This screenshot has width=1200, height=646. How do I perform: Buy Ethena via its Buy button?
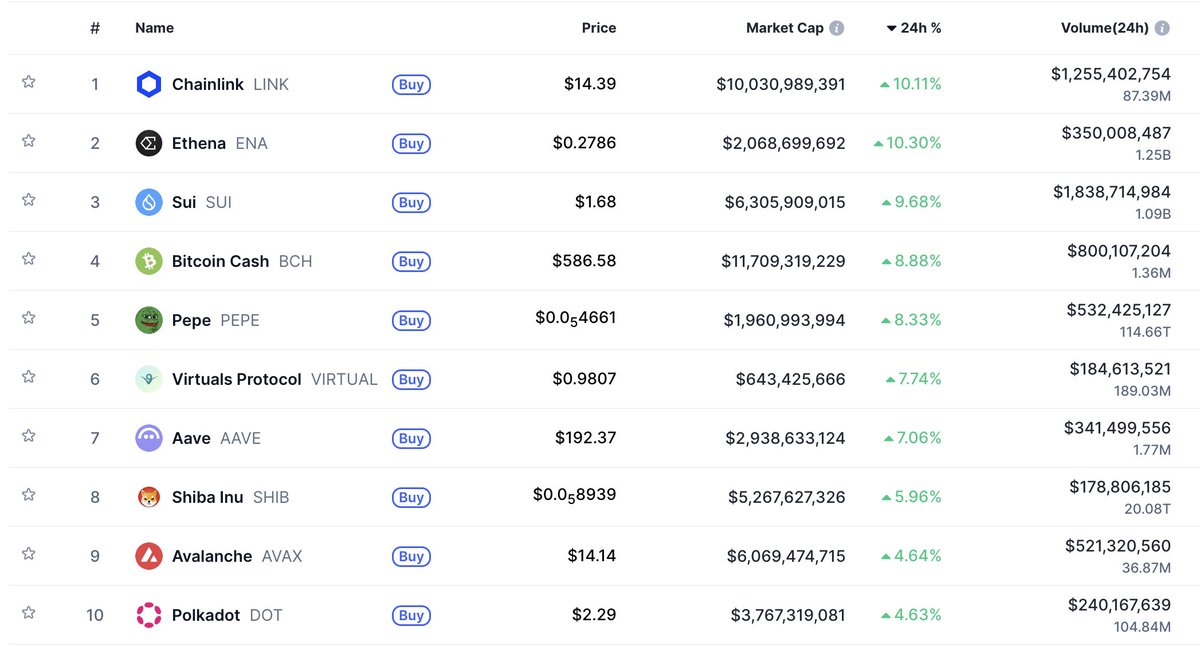point(411,144)
